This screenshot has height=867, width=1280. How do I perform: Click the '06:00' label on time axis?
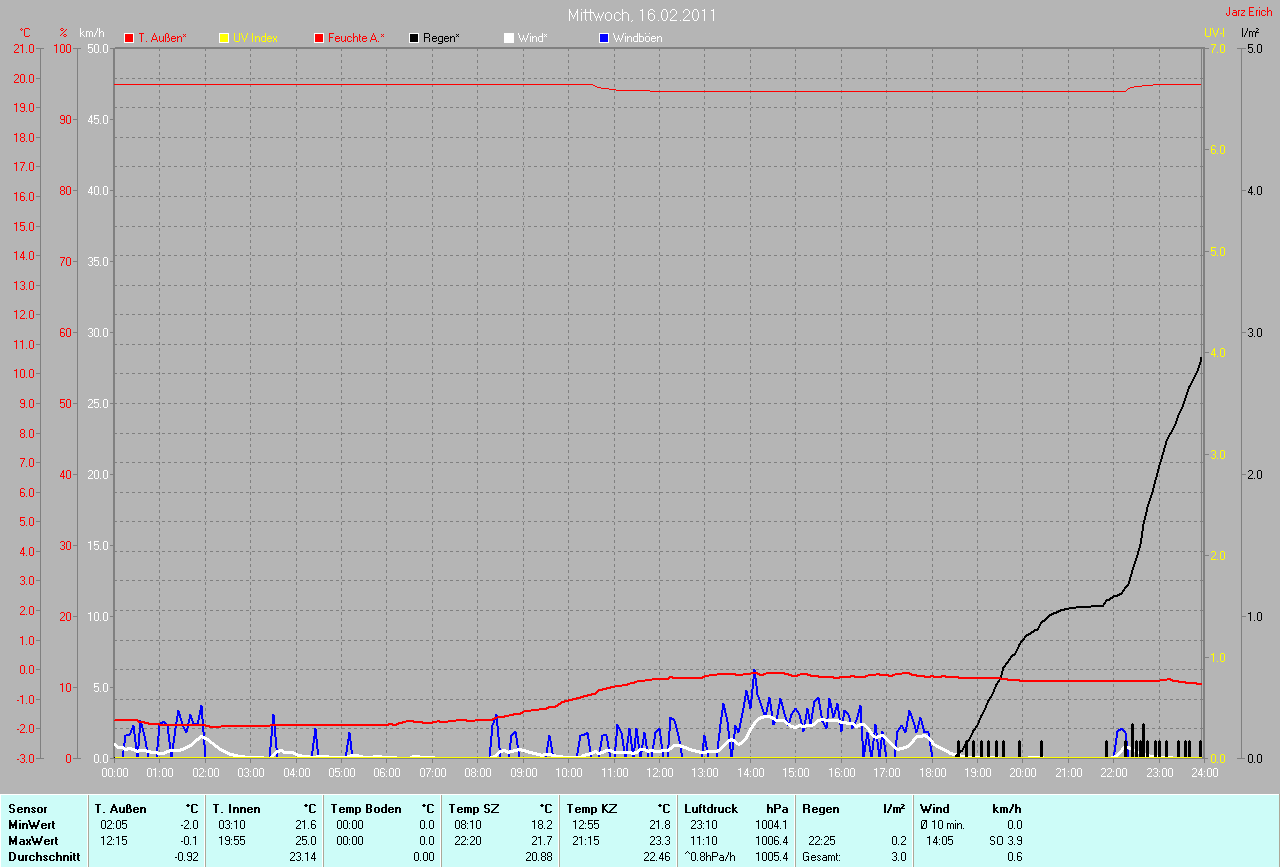pyautogui.click(x=387, y=773)
